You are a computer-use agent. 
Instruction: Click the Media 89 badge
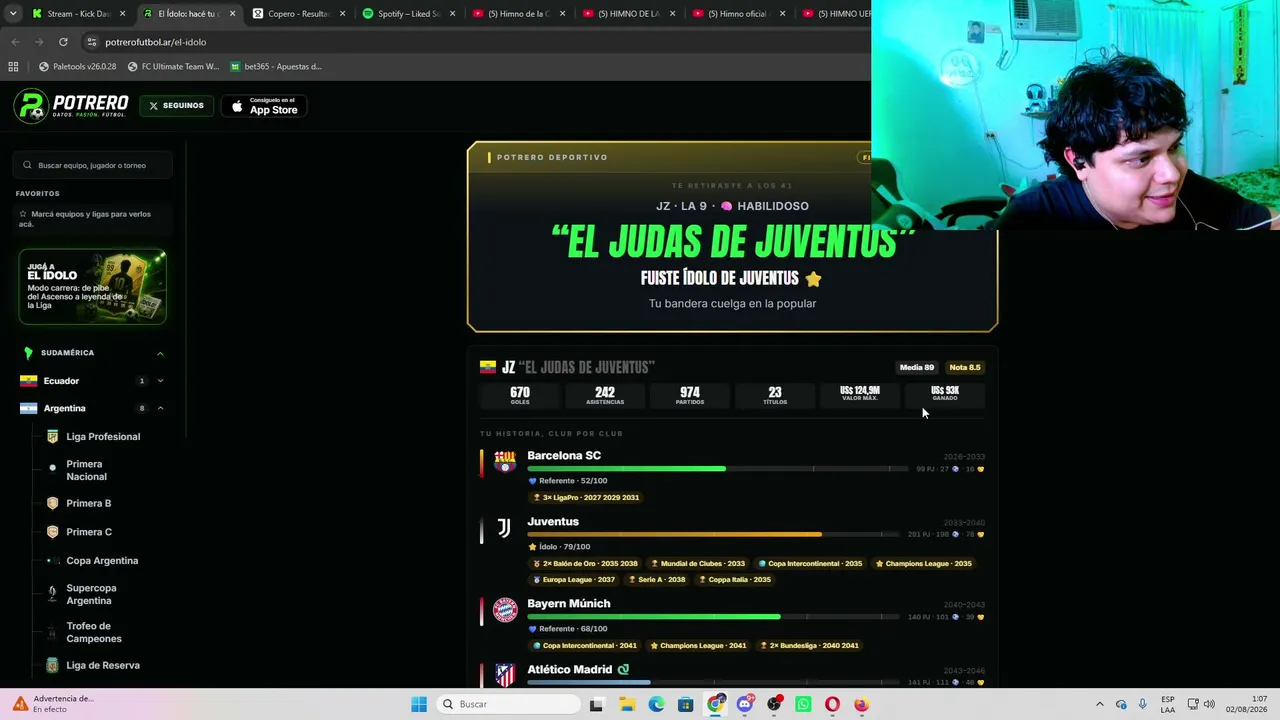pyautogui.click(x=917, y=367)
